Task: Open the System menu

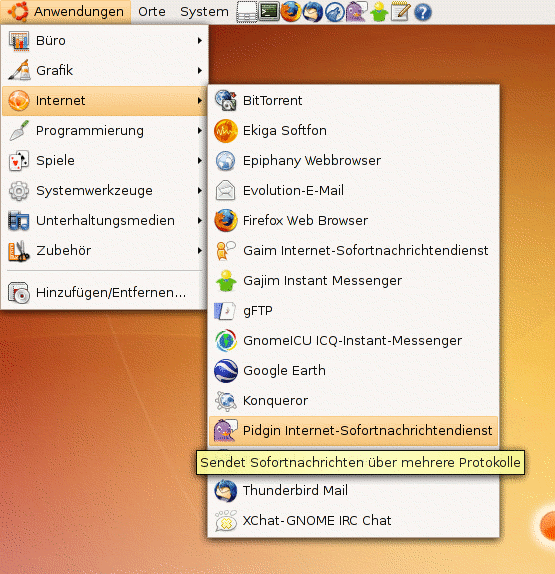Action: point(204,12)
